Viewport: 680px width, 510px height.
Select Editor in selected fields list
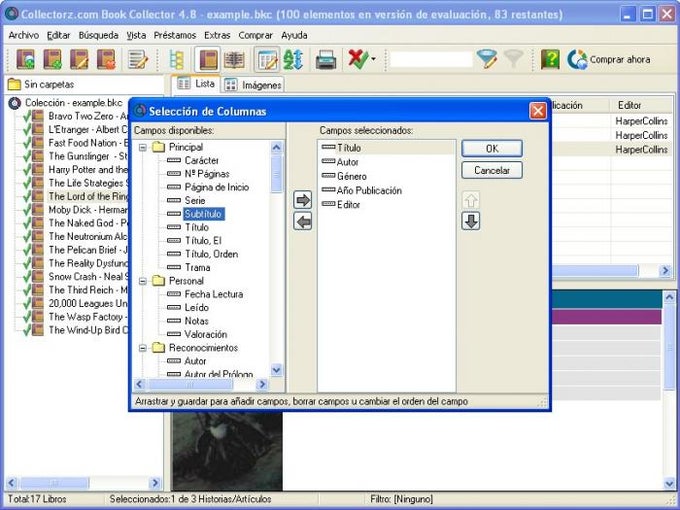coord(349,205)
